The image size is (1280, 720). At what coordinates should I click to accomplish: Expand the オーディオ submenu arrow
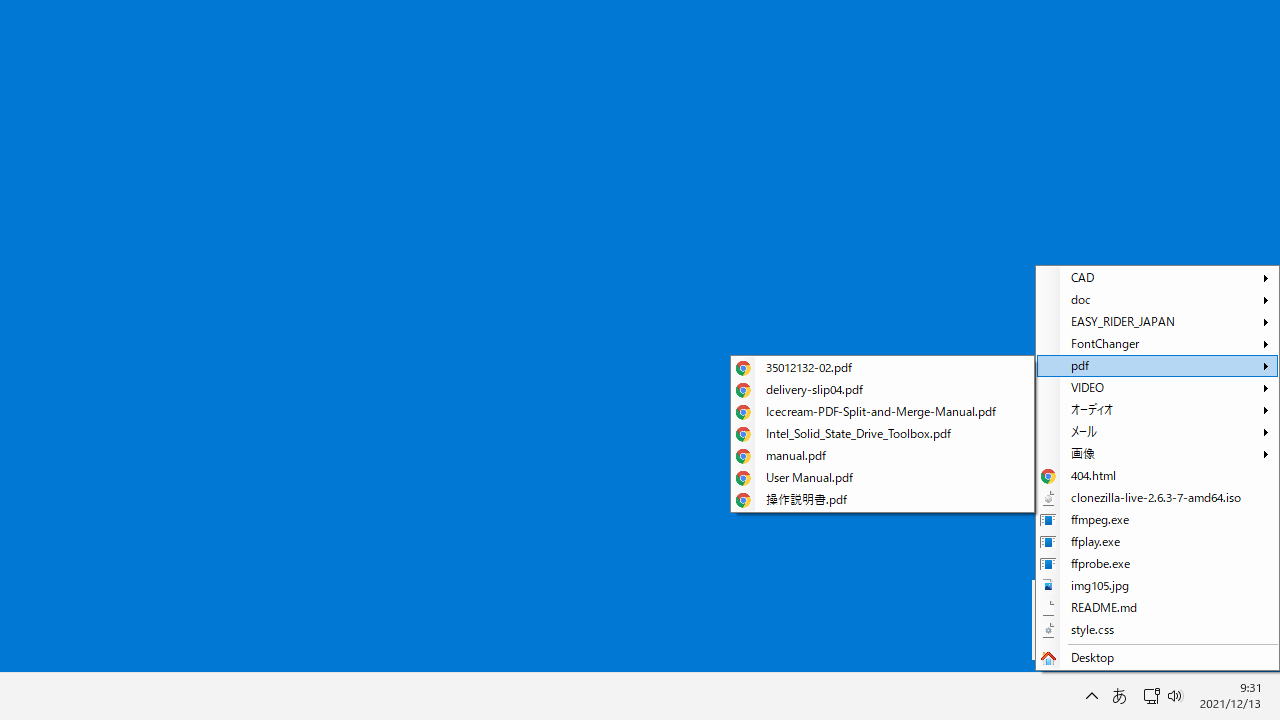pos(1266,410)
